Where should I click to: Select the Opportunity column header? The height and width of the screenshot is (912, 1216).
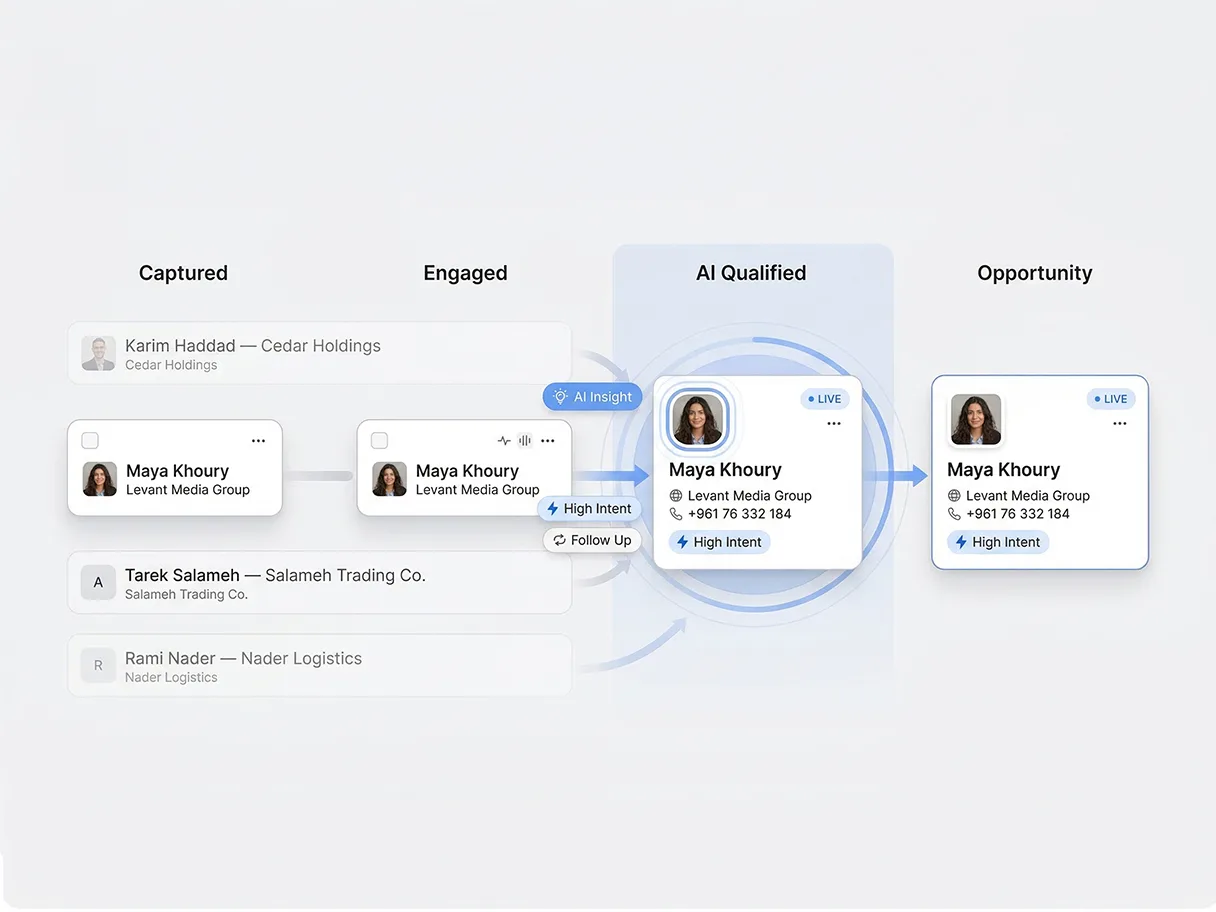[x=1035, y=272]
